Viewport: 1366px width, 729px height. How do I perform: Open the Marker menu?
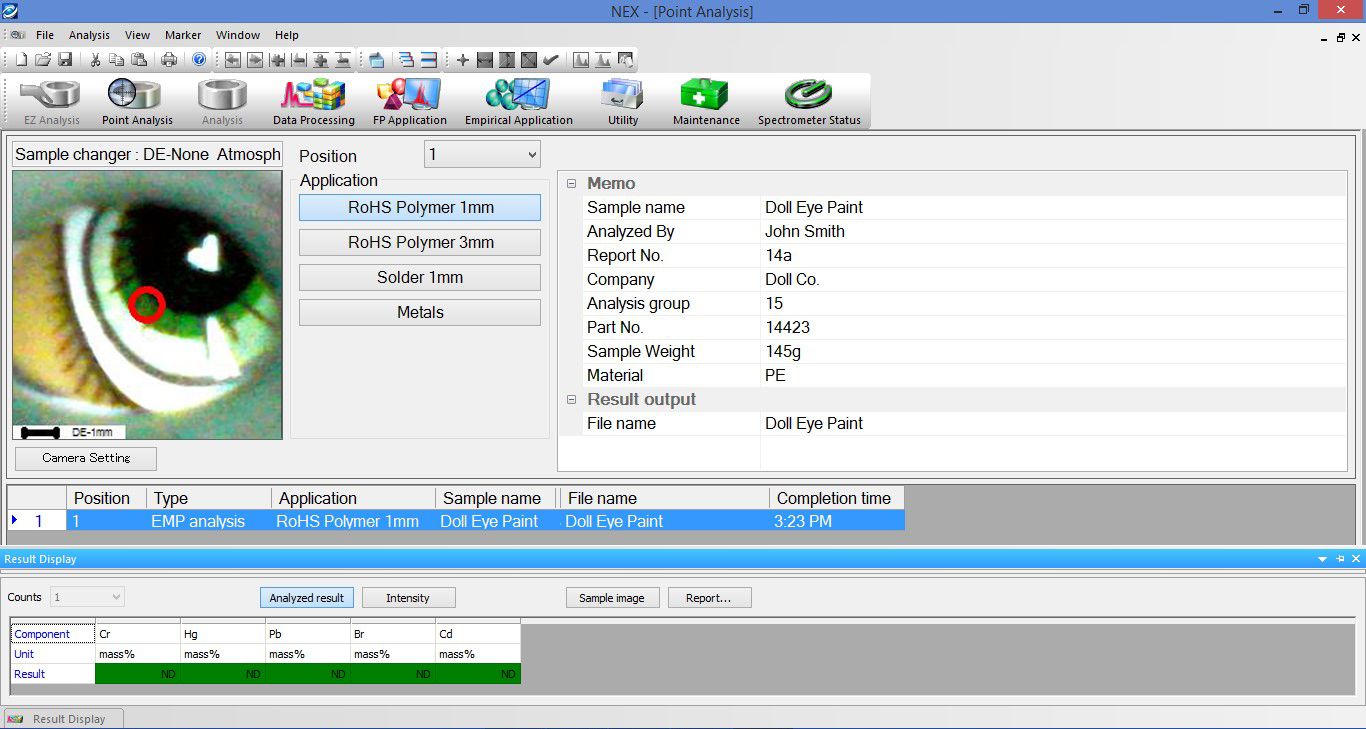click(x=183, y=35)
